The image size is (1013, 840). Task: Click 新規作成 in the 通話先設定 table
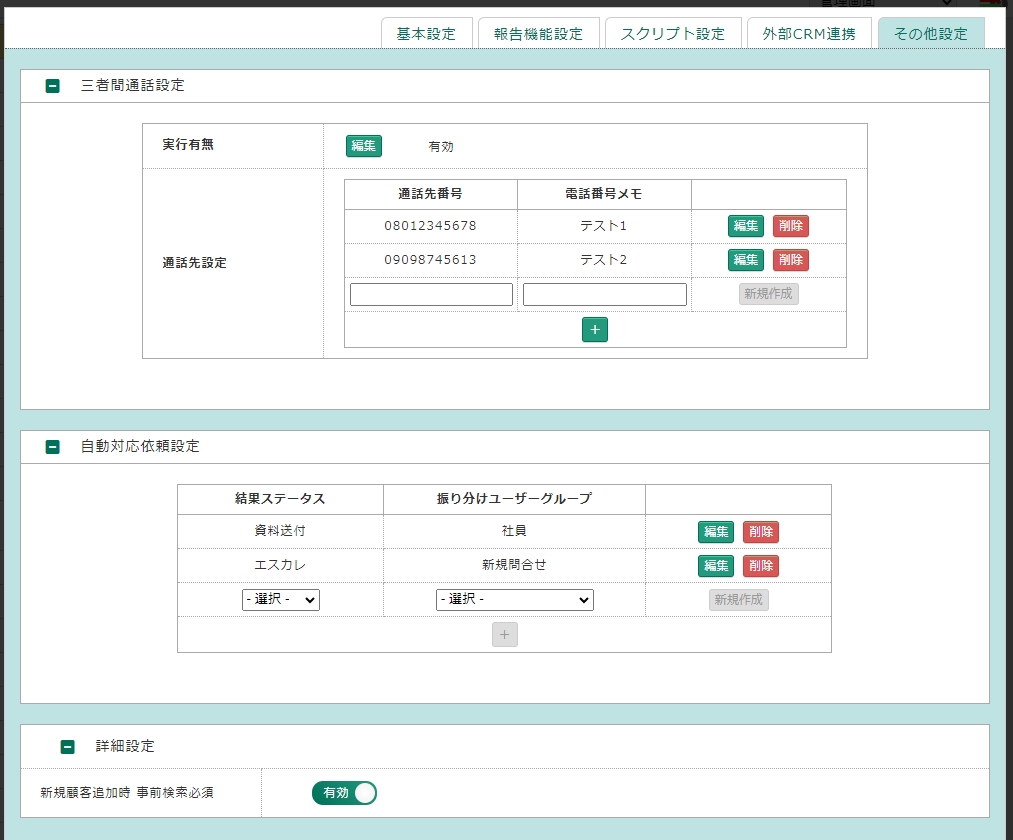(769, 294)
